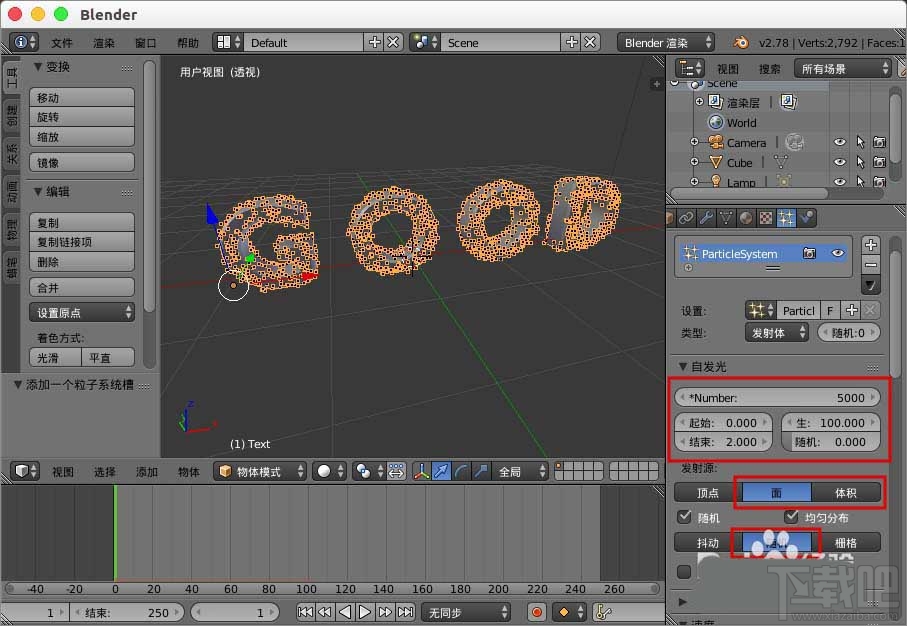Click the 设置原点 button
The height and width of the screenshot is (626, 907).
click(81, 312)
